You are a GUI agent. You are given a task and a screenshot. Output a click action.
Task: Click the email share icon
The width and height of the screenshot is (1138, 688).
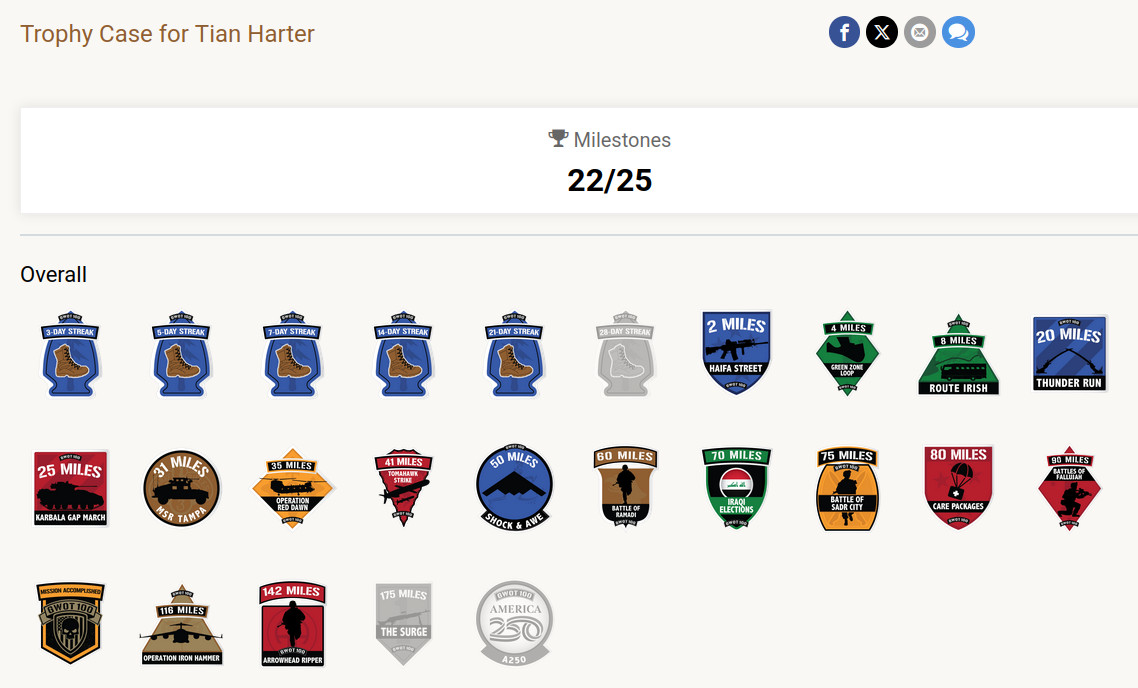point(920,33)
